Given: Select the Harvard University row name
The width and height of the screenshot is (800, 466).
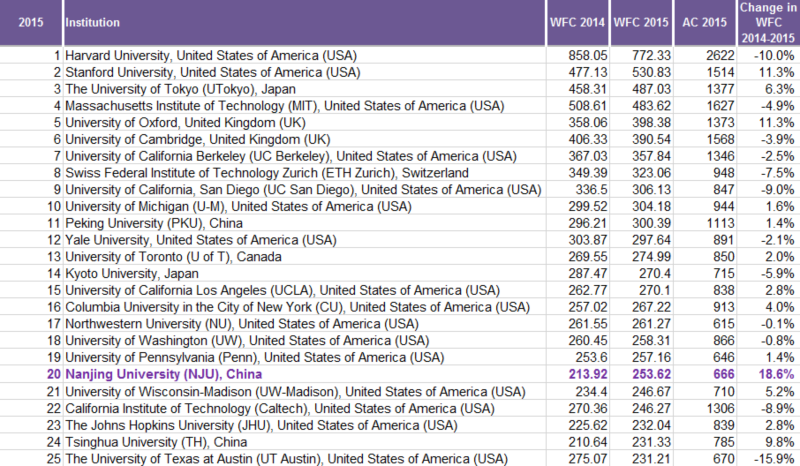Looking at the screenshot, I should [x=211, y=54].
